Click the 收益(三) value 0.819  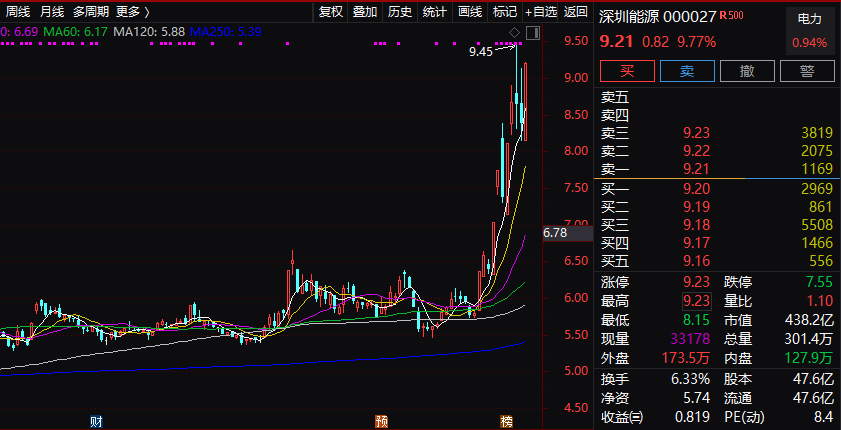tap(690, 417)
